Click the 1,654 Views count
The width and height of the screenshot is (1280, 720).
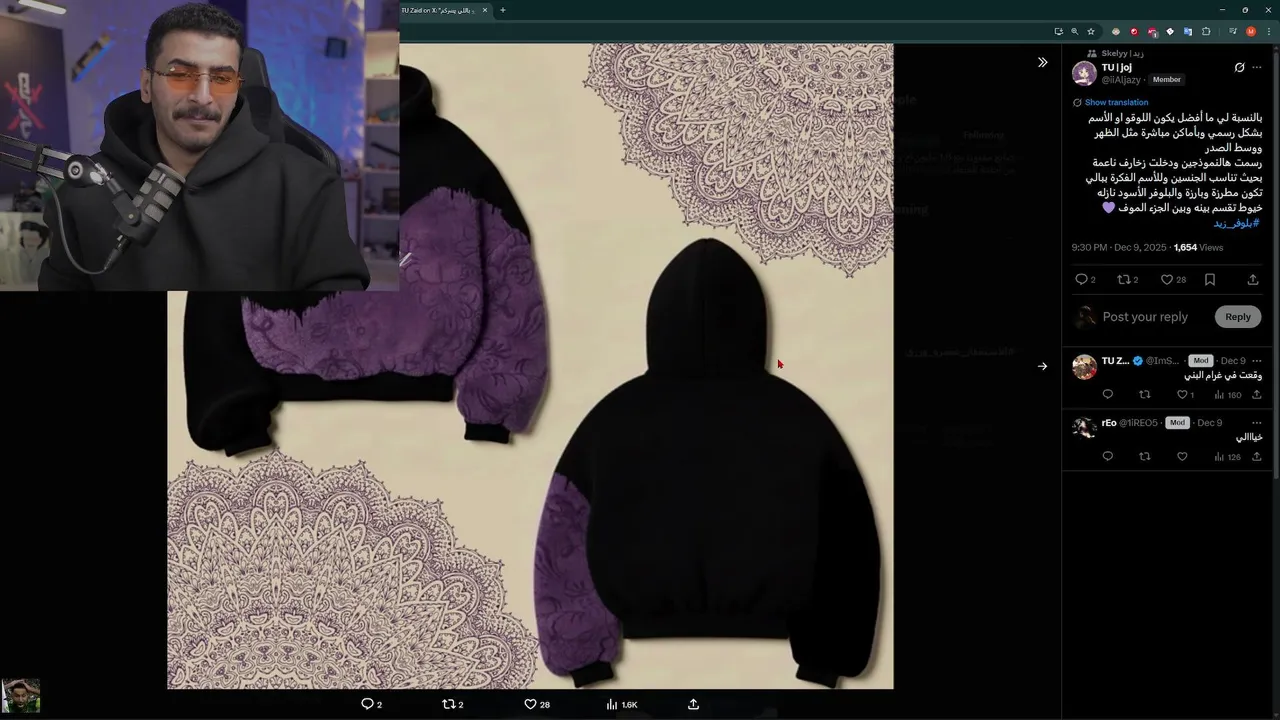tap(1198, 247)
